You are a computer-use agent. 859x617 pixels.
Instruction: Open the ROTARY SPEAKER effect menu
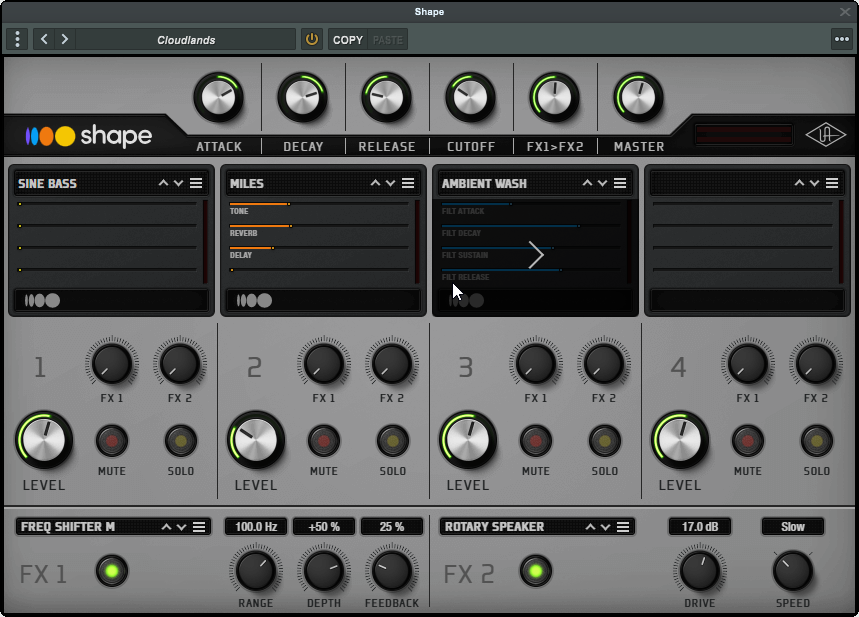click(623, 527)
